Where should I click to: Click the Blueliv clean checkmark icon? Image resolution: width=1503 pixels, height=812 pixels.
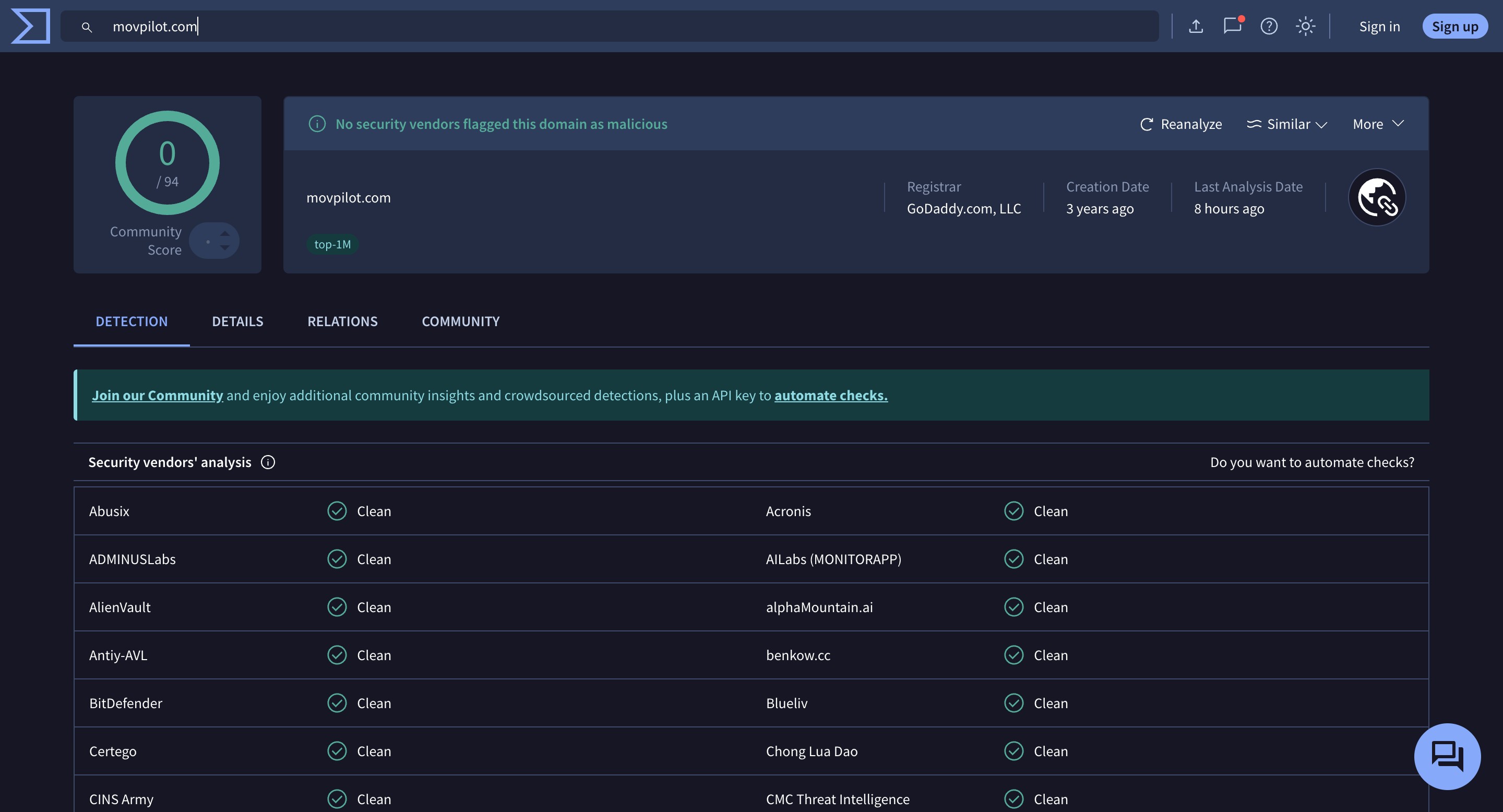[1013, 703]
